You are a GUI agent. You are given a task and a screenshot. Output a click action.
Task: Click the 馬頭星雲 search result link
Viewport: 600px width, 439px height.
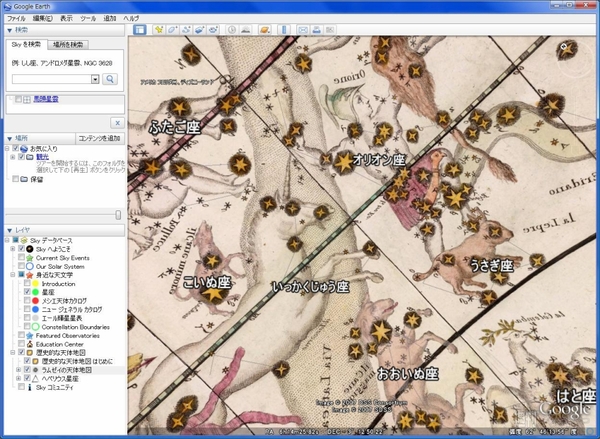coord(43,100)
